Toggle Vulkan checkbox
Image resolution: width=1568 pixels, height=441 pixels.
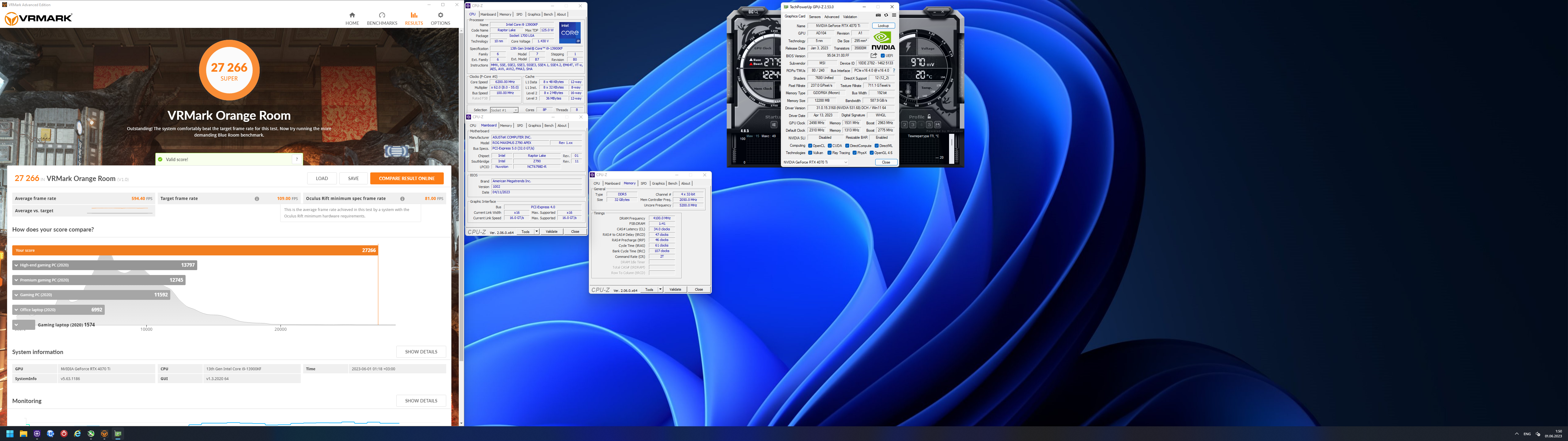810,153
